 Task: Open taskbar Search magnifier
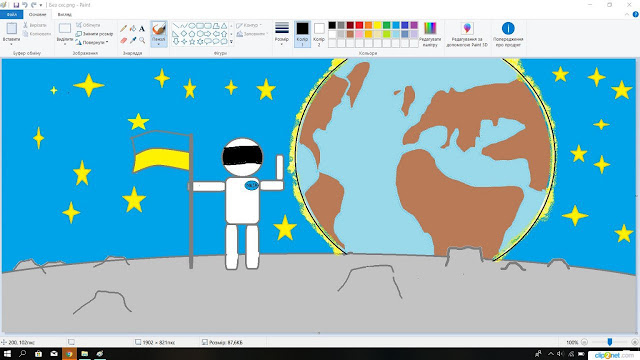coord(22,353)
